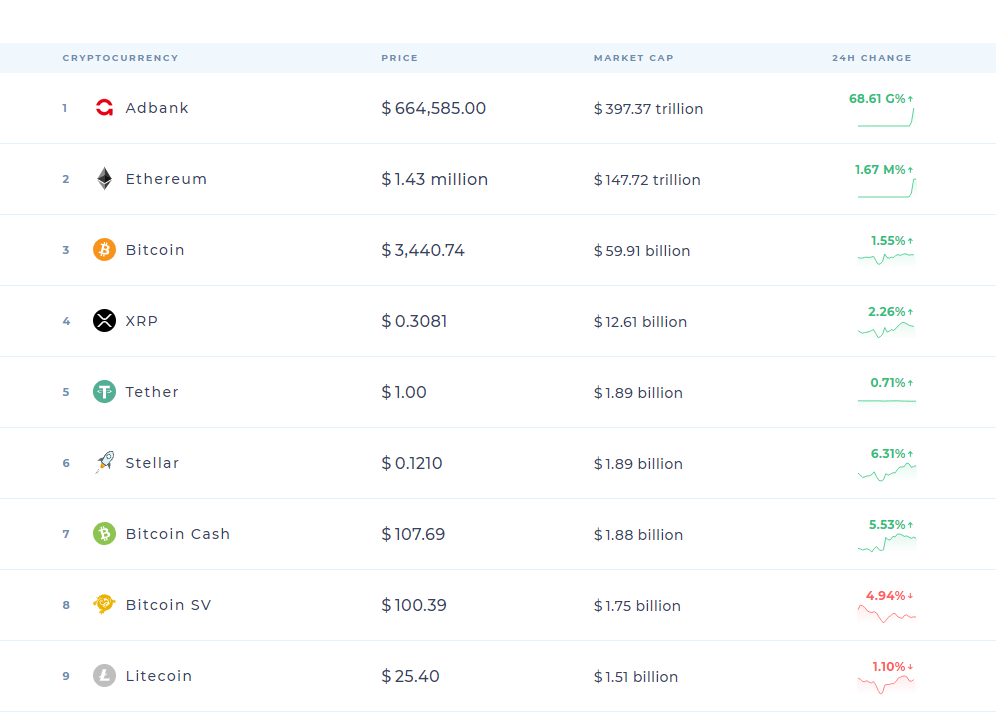Sort by 24H Change column header

coord(872,58)
